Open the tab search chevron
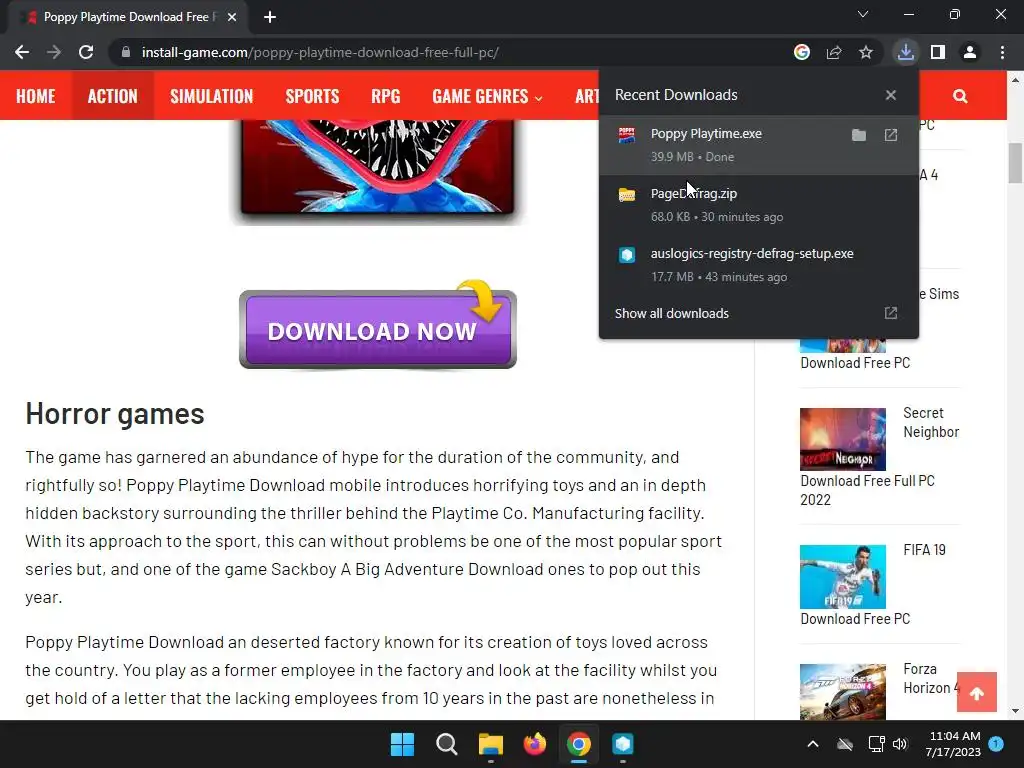 point(863,14)
